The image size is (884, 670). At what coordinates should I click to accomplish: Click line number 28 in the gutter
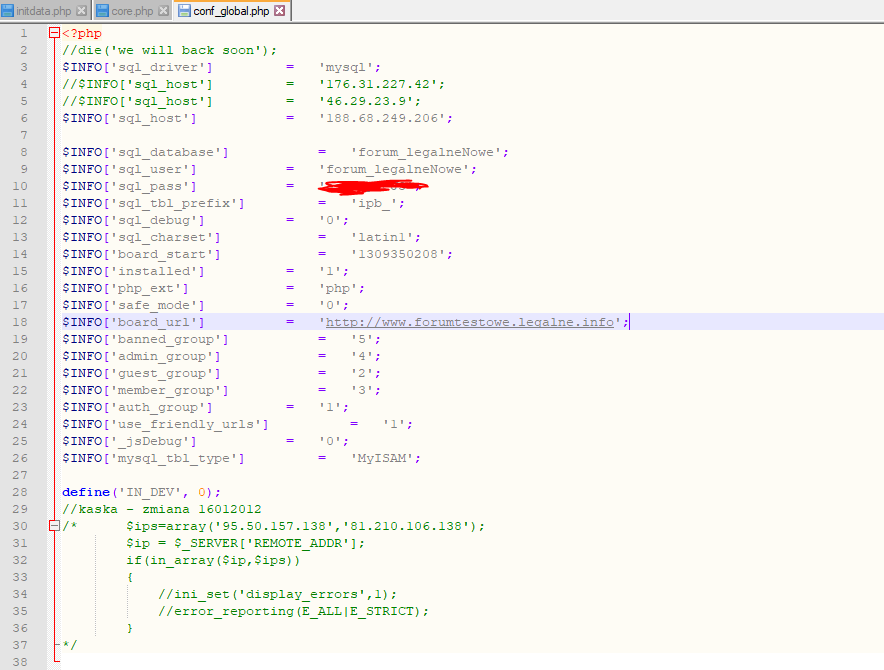21,492
